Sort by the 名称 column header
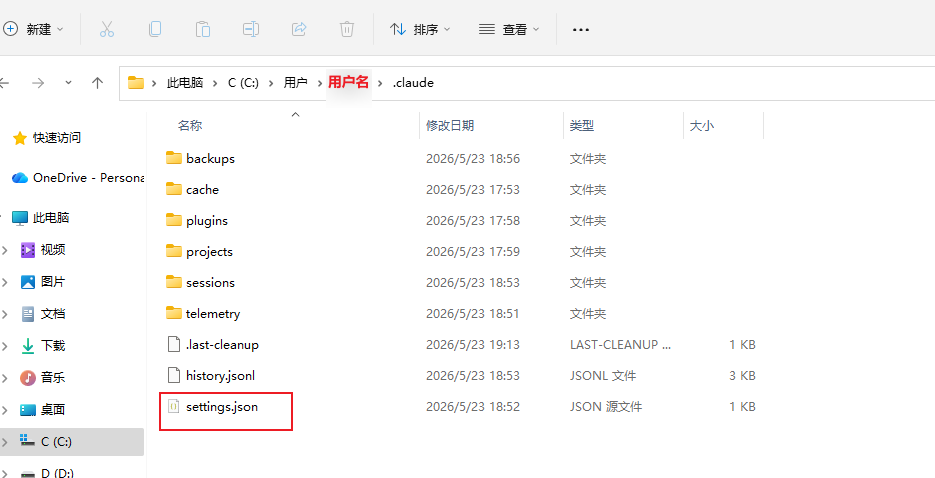The image size is (935, 478). coord(190,126)
